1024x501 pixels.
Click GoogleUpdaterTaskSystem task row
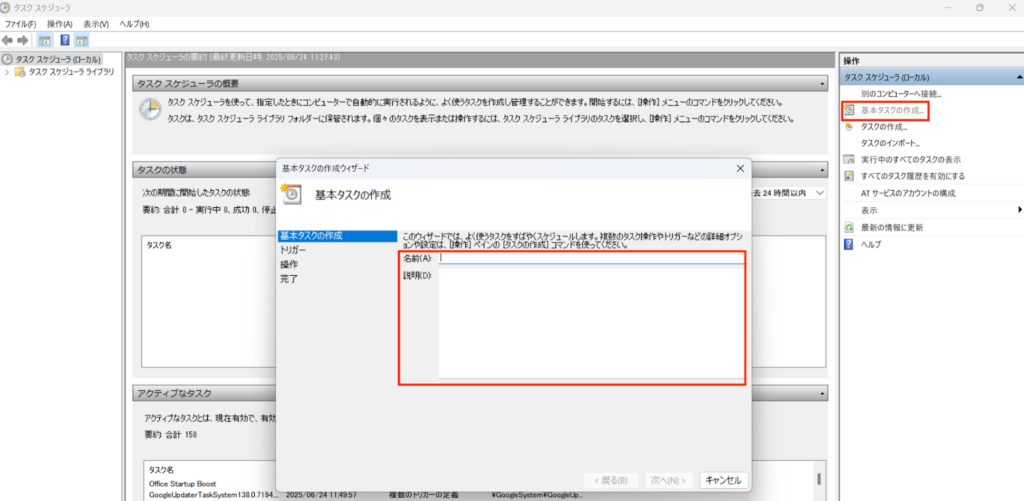(x=212, y=495)
